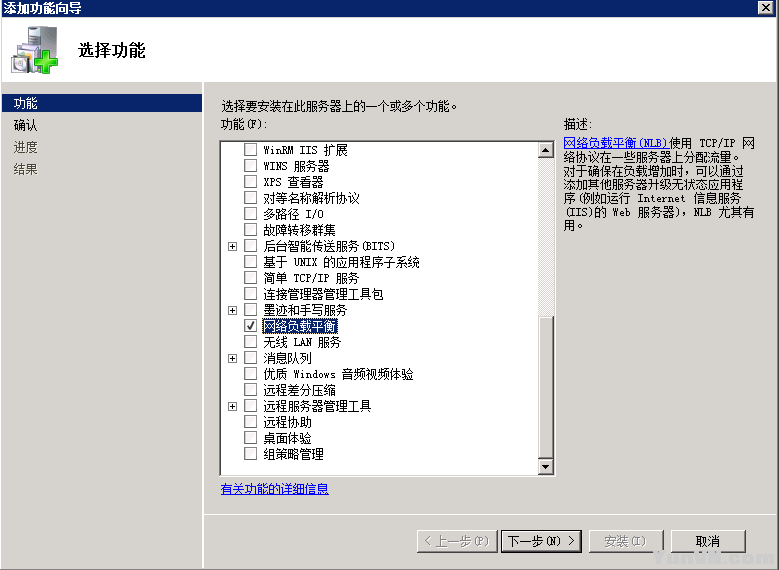Select the 确认 step in sidebar
The height and width of the screenshot is (570, 779).
click(25, 125)
